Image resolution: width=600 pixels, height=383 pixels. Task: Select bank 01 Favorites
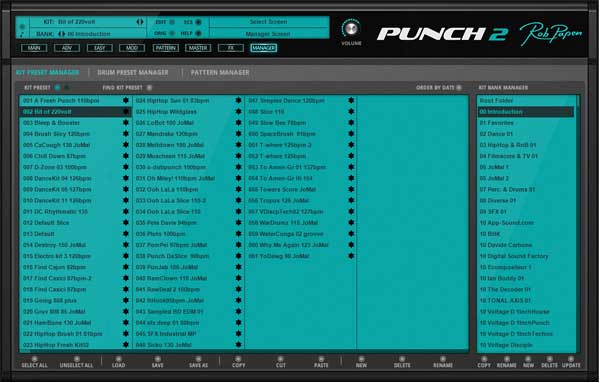pos(526,123)
